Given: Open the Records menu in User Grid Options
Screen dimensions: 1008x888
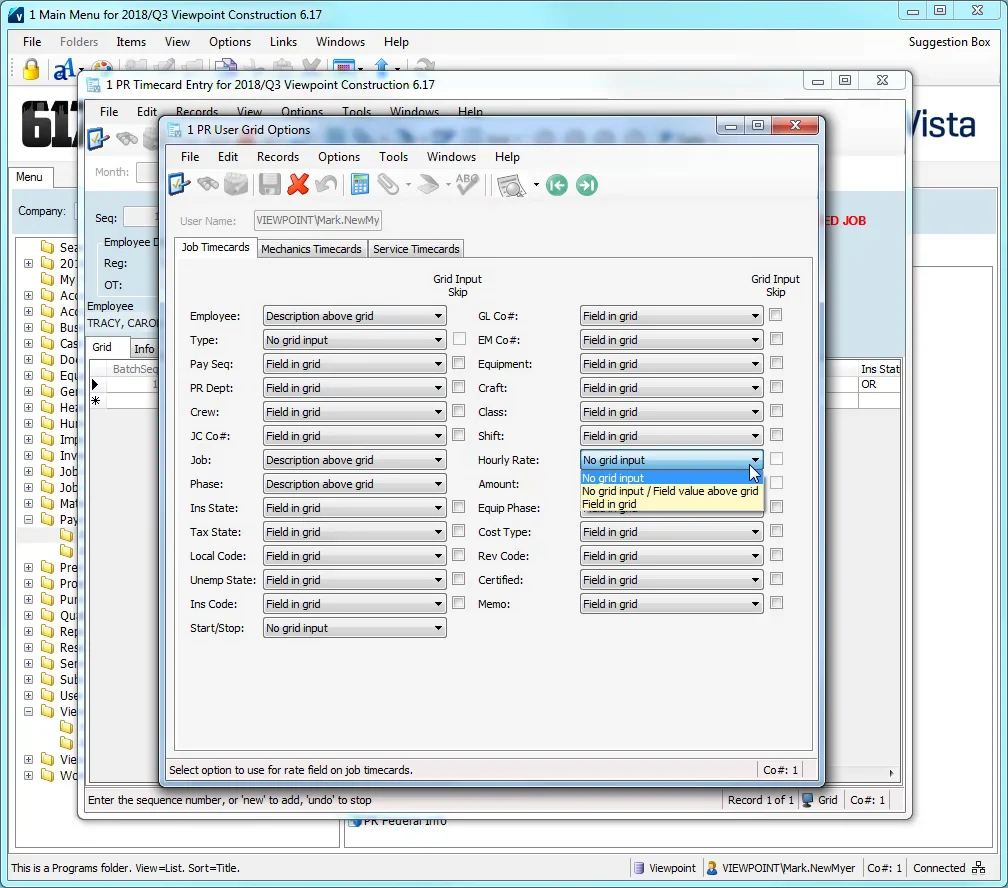Looking at the screenshot, I should click(x=277, y=157).
